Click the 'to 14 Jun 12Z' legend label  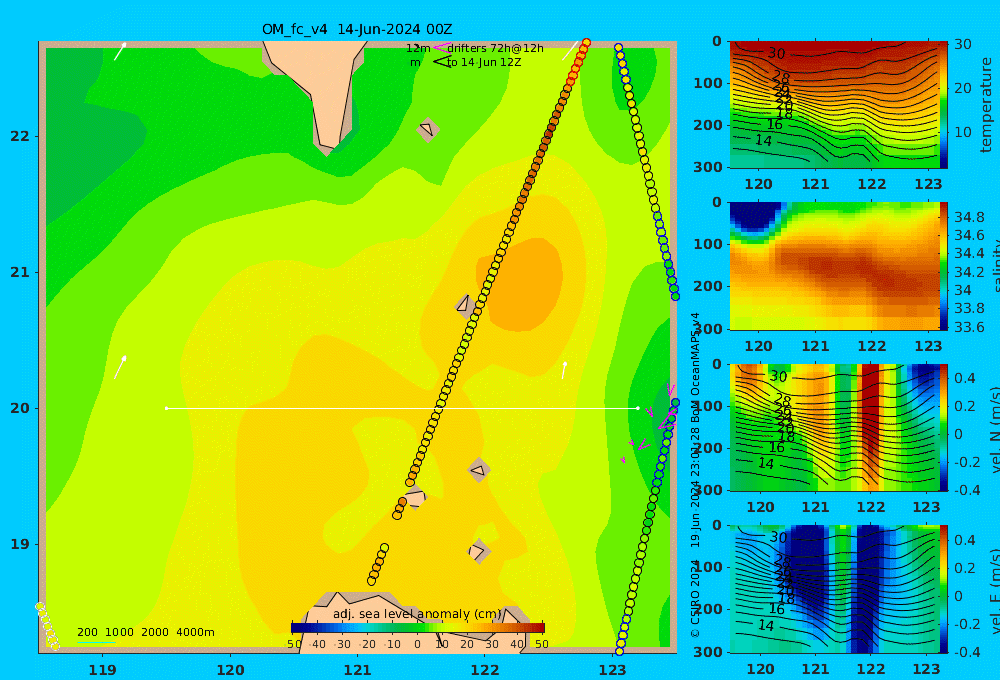tap(484, 63)
